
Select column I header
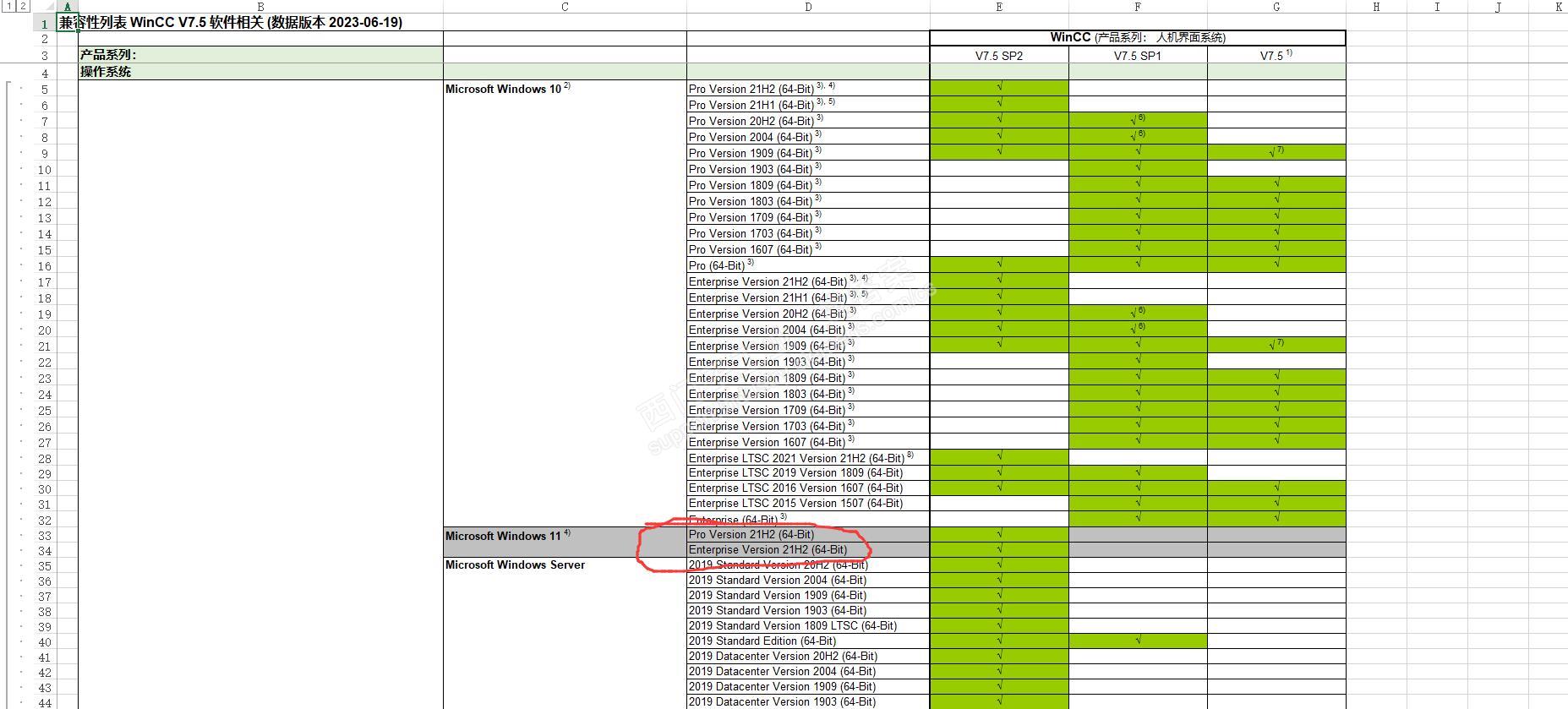click(x=1437, y=7)
